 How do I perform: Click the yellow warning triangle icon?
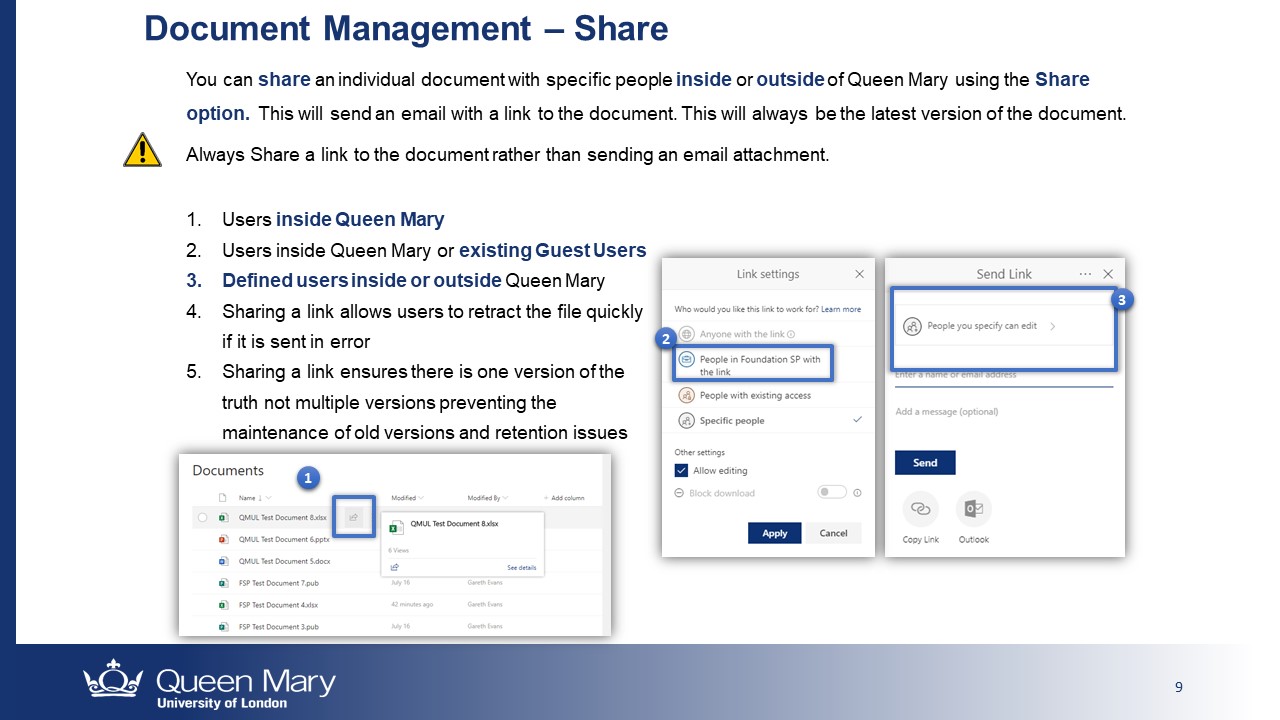pos(142,150)
